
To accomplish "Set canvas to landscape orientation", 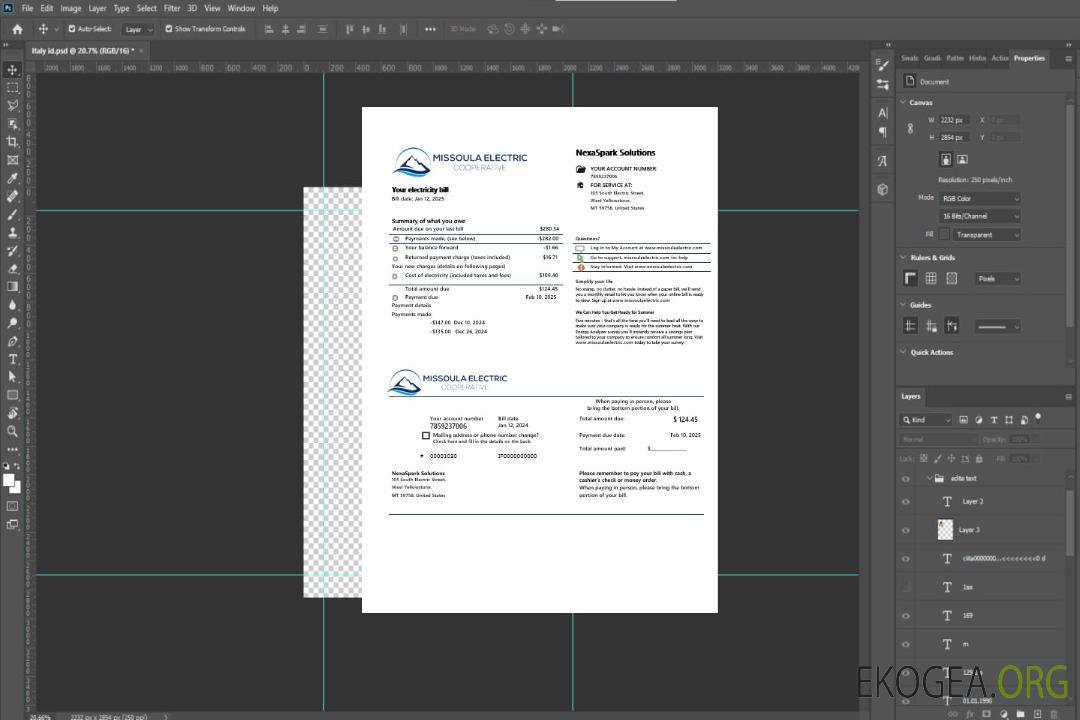I will coord(962,159).
